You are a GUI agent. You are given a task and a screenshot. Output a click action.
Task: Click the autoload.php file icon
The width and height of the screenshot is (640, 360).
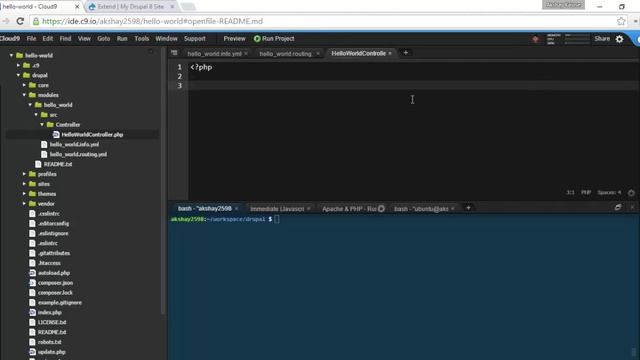[32, 273]
